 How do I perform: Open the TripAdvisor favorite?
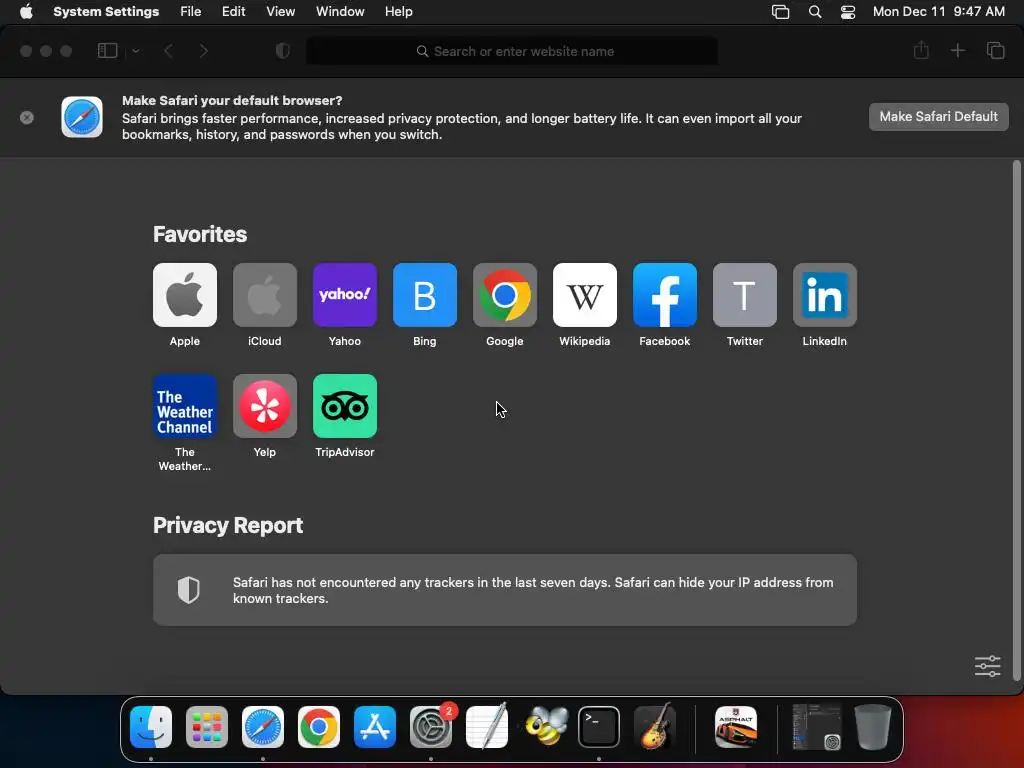[345, 406]
